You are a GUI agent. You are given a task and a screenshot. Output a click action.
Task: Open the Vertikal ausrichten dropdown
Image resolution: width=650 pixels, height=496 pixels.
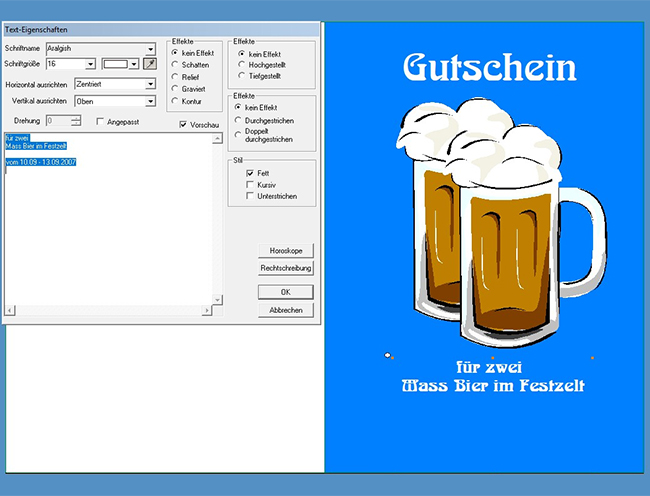(x=151, y=101)
